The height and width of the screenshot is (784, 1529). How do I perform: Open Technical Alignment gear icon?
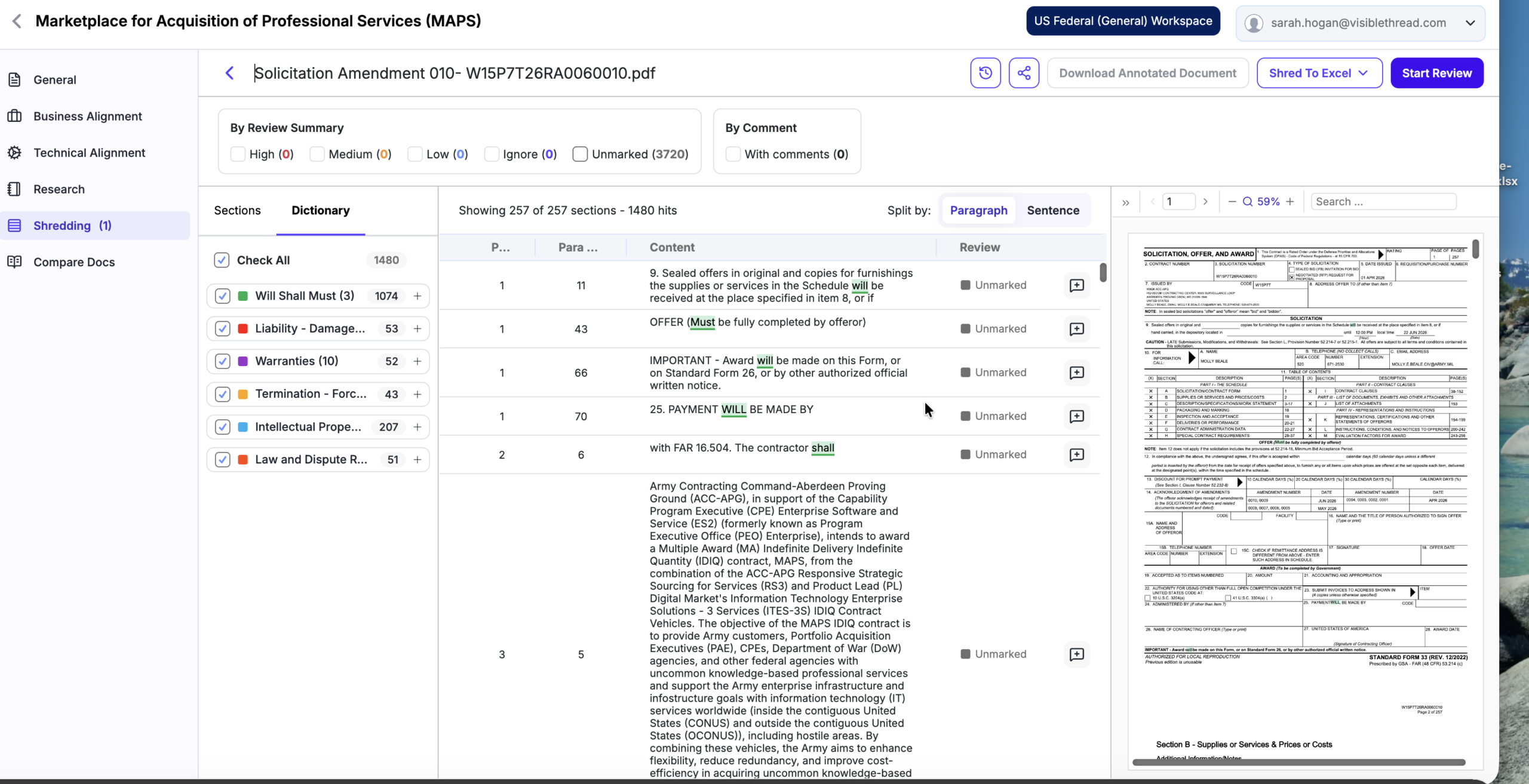coord(15,152)
